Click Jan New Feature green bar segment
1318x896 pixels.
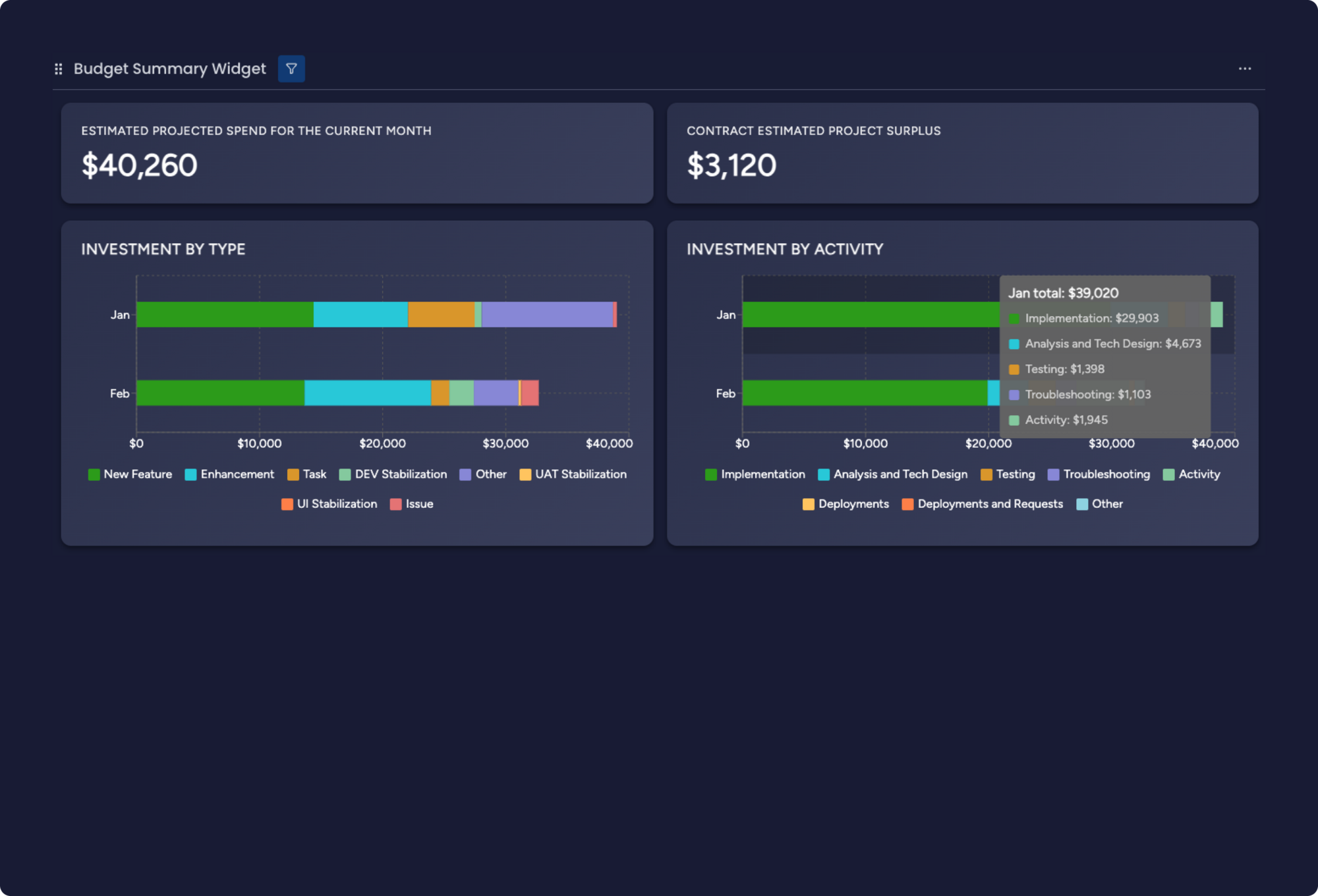(x=225, y=314)
